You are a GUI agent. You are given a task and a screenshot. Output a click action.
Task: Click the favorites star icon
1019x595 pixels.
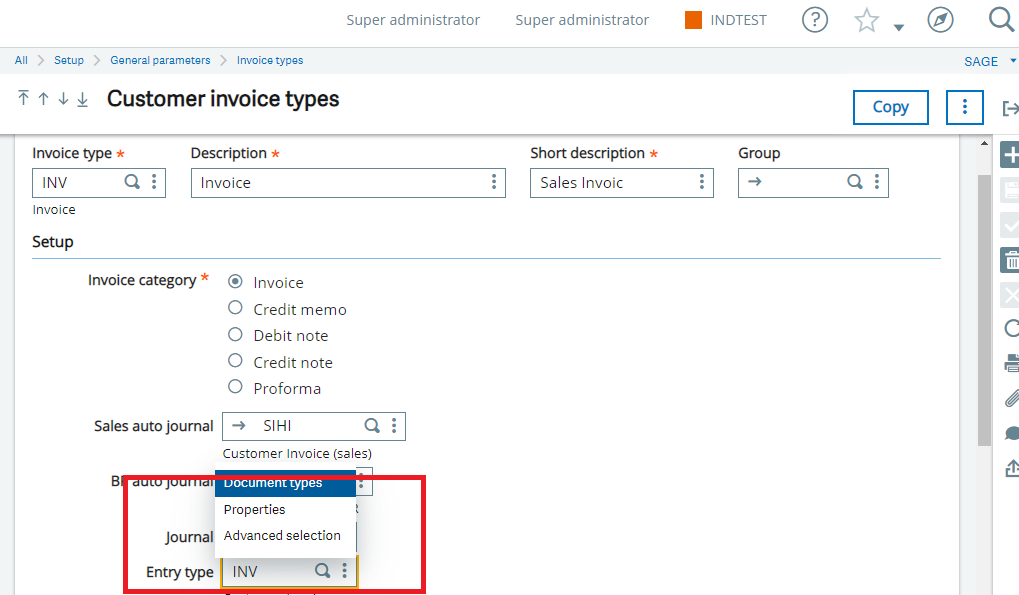(866, 20)
